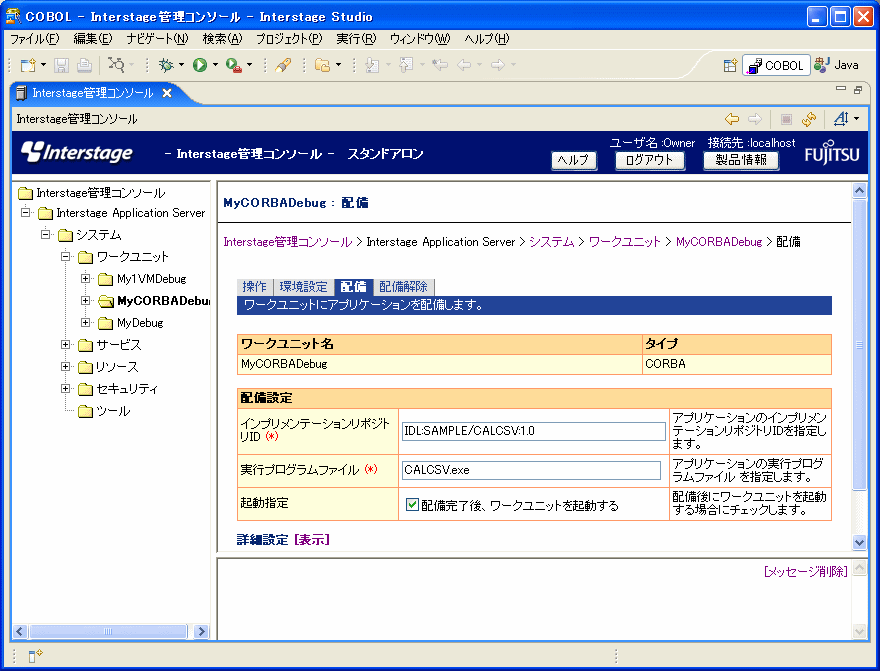Open the Debug dropdown arrow

coord(181,65)
